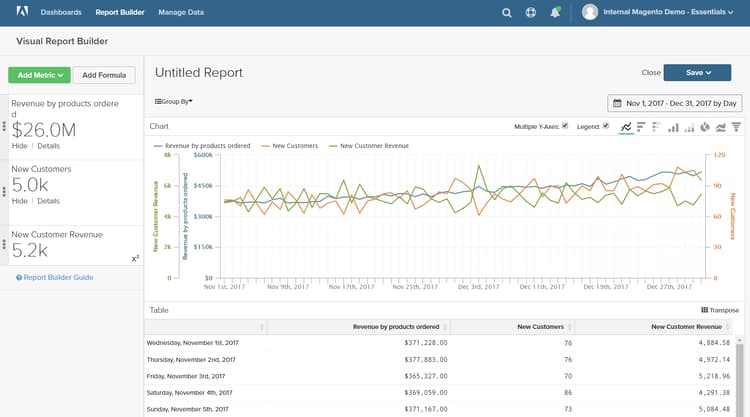Open the Report Builder Guide link

click(x=58, y=277)
